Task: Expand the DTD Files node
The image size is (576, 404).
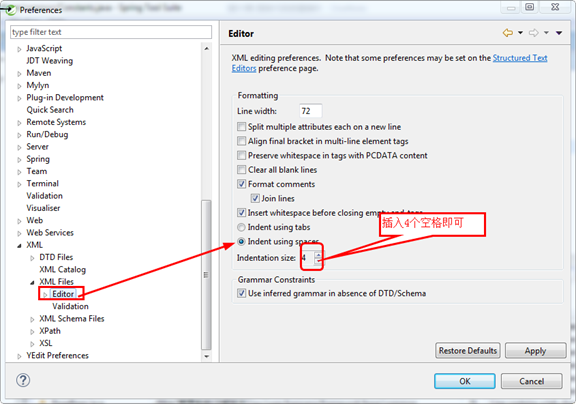Action: click(x=32, y=258)
